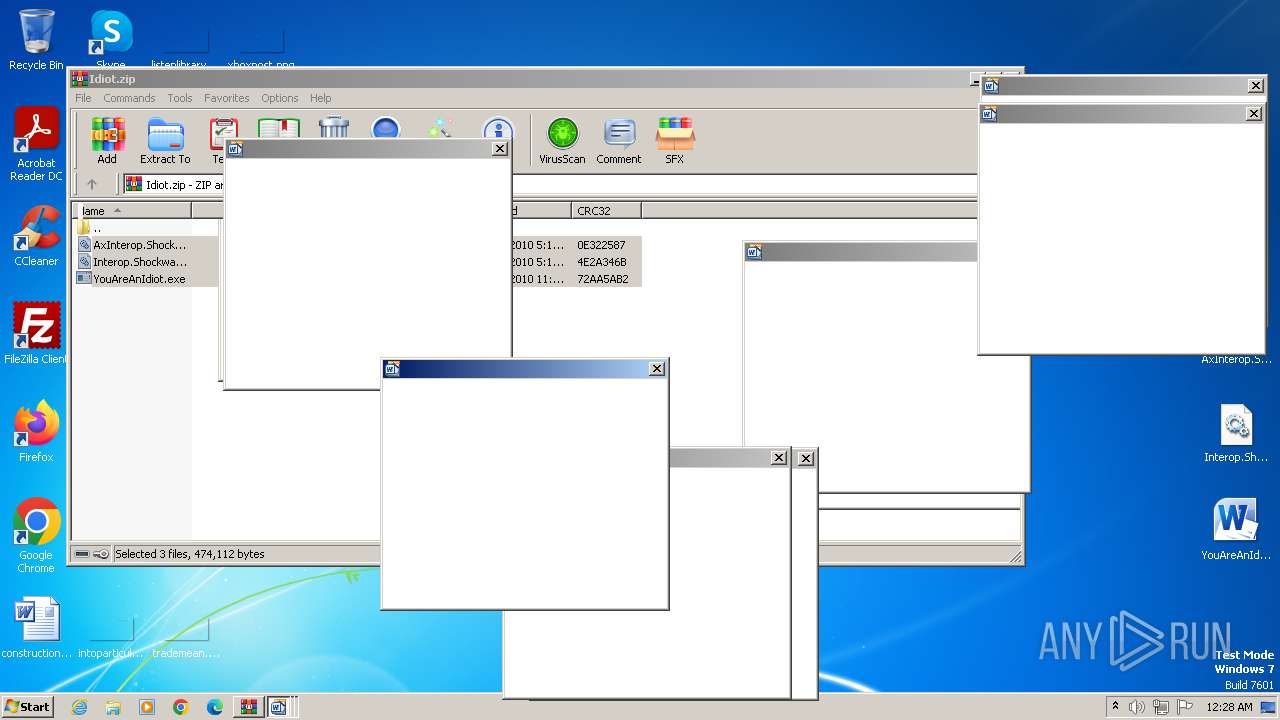Select the Interop.Sh... file on the desktop
This screenshot has height=720, width=1280.
click(1236, 433)
